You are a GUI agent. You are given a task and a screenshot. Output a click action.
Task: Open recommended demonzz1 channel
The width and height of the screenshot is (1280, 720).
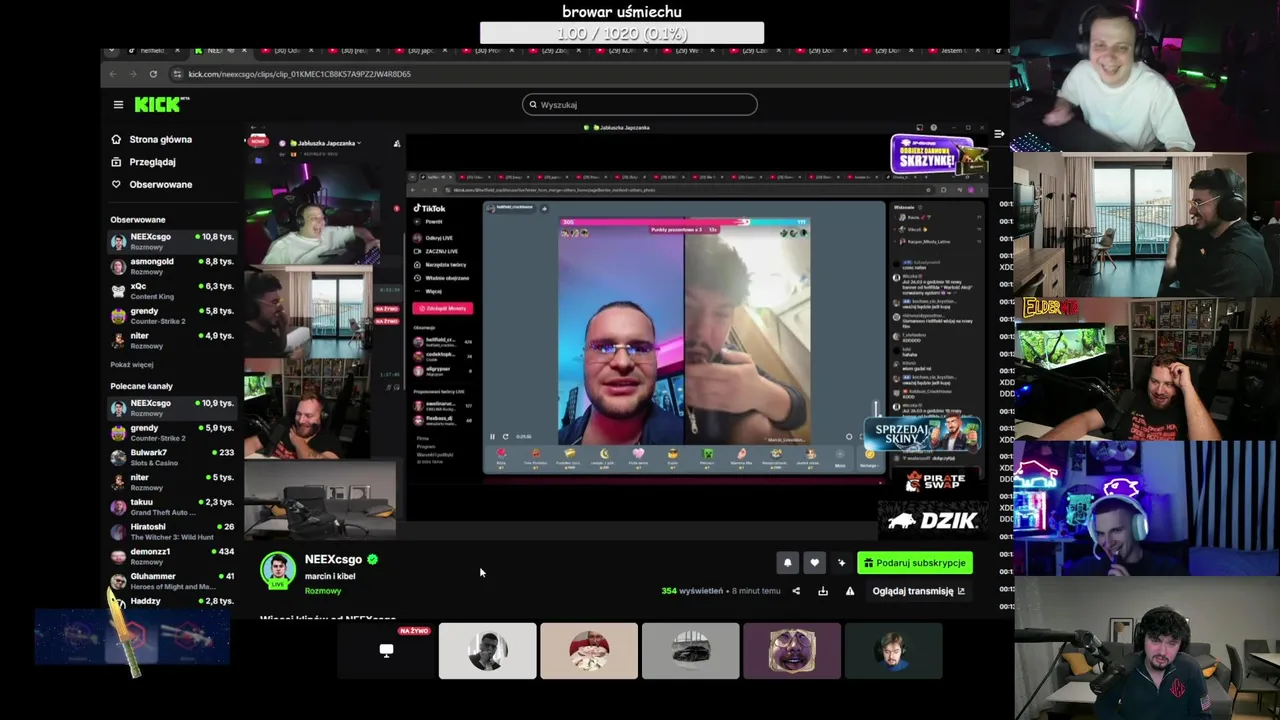(x=172, y=556)
